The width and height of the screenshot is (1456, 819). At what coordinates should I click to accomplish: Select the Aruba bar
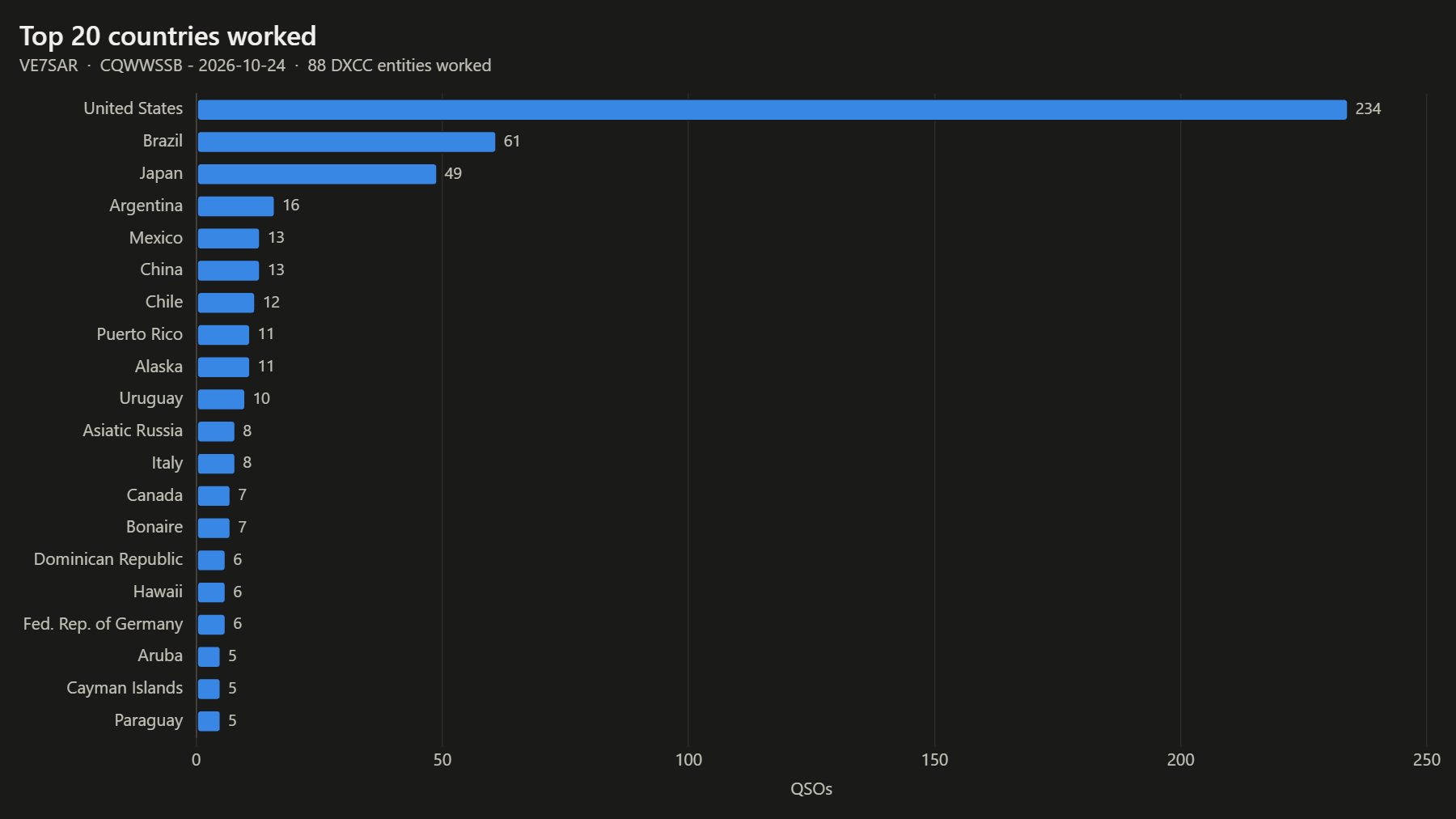(209, 656)
